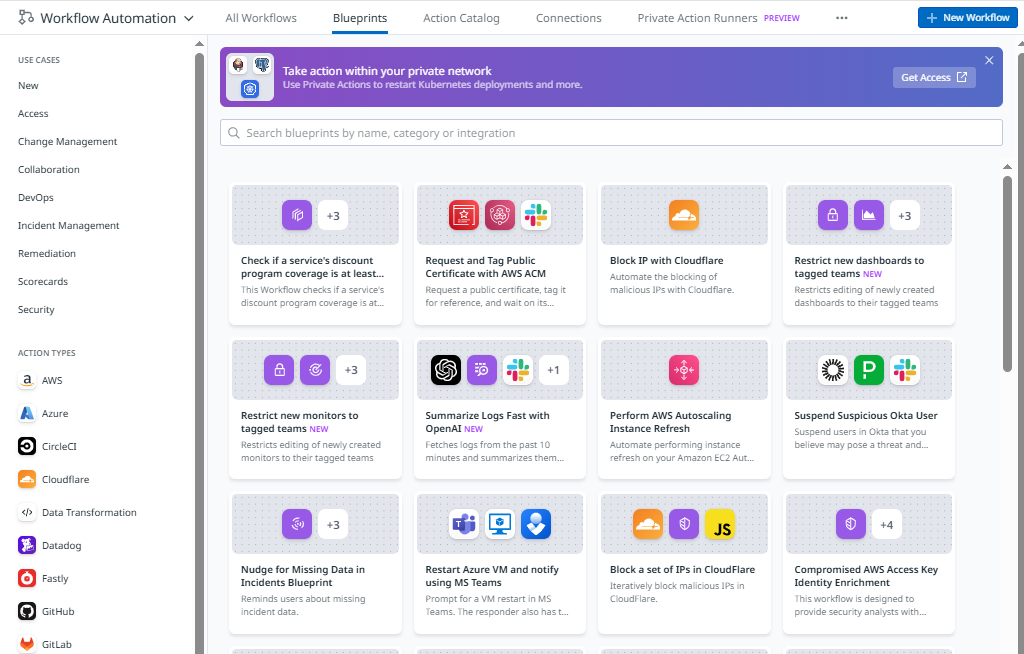Screen dimensions: 1024x654
Task: Select the Blueprints tab
Action: pos(360,18)
